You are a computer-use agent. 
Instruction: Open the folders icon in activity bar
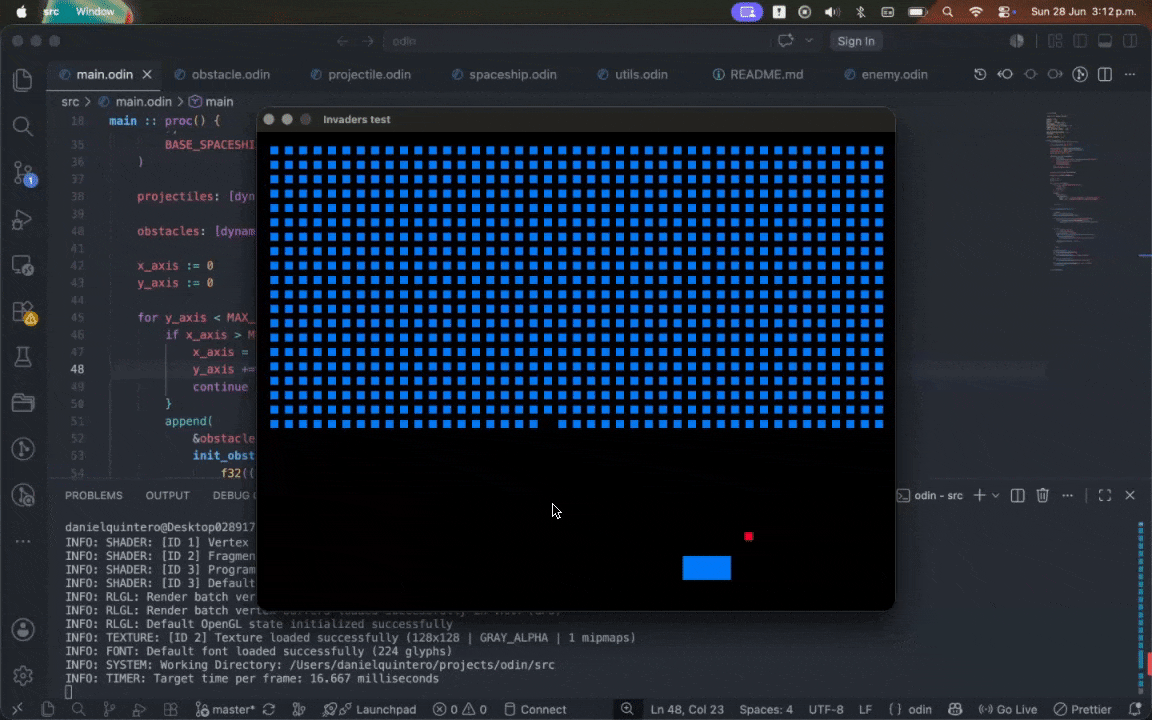pos(23,403)
